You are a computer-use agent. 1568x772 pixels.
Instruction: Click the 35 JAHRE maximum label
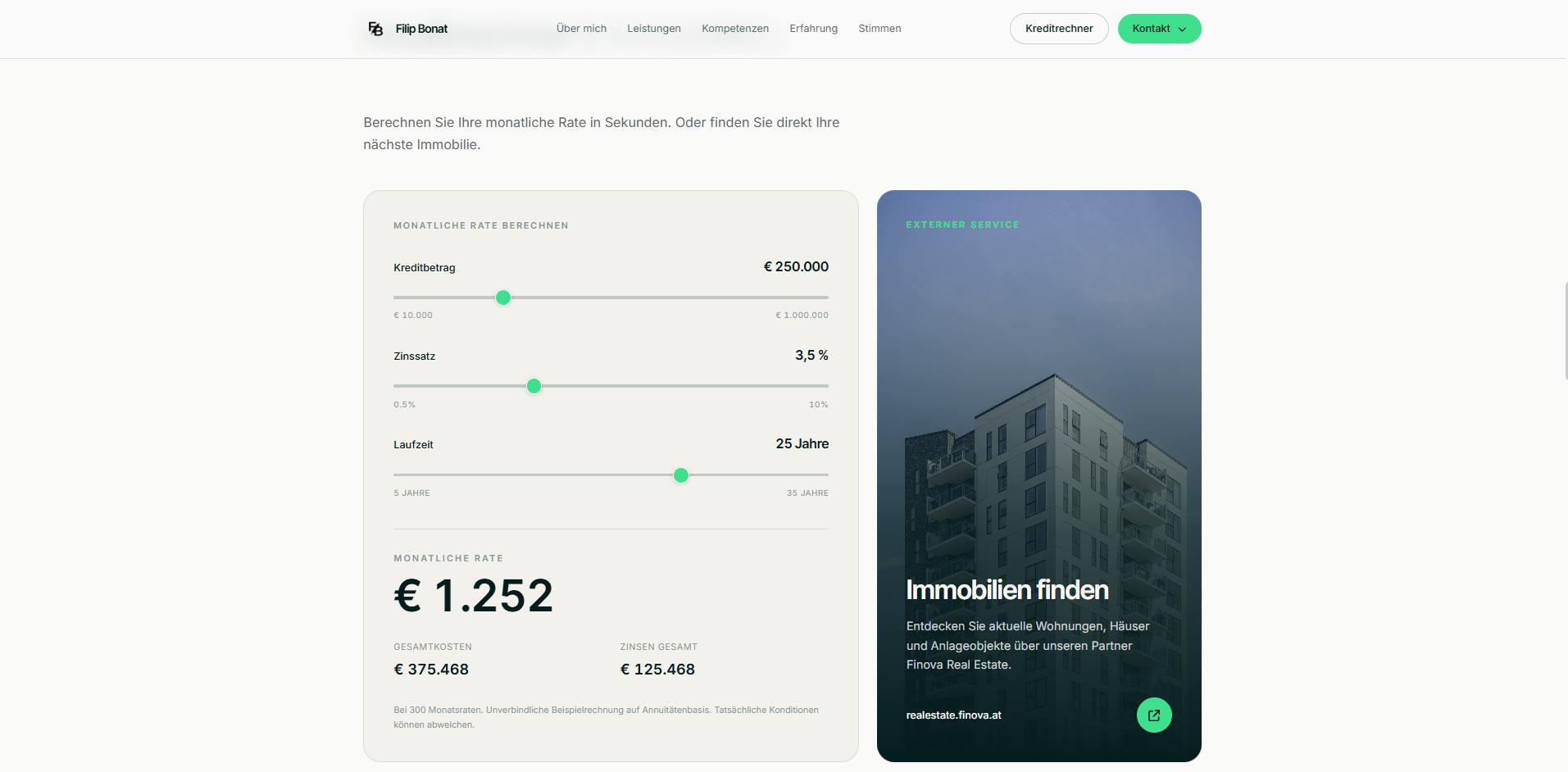pyautogui.click(x=807, y=493)
